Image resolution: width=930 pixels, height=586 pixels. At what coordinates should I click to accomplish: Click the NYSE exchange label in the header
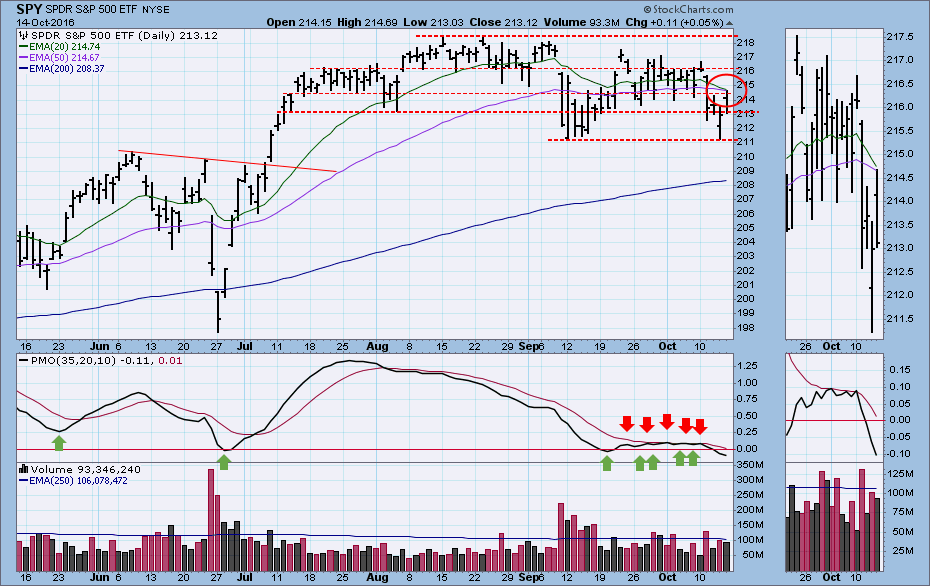point(155,9)
